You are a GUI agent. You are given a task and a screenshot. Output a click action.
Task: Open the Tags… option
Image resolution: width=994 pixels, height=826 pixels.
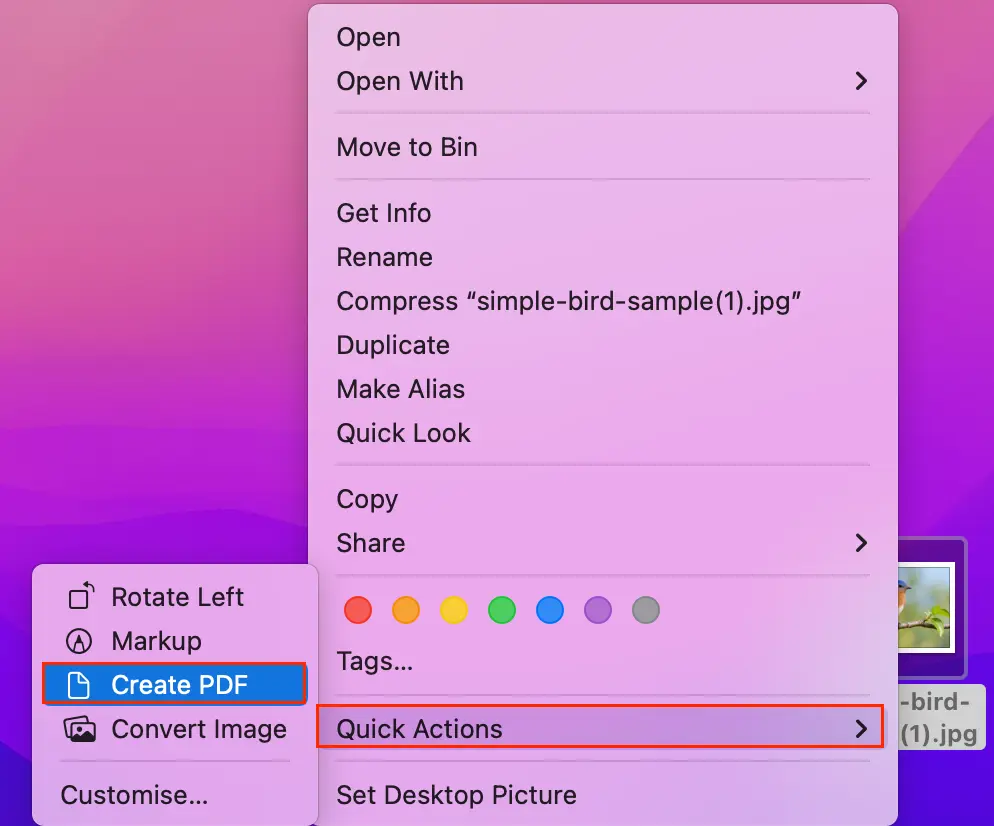coord(375,661)
